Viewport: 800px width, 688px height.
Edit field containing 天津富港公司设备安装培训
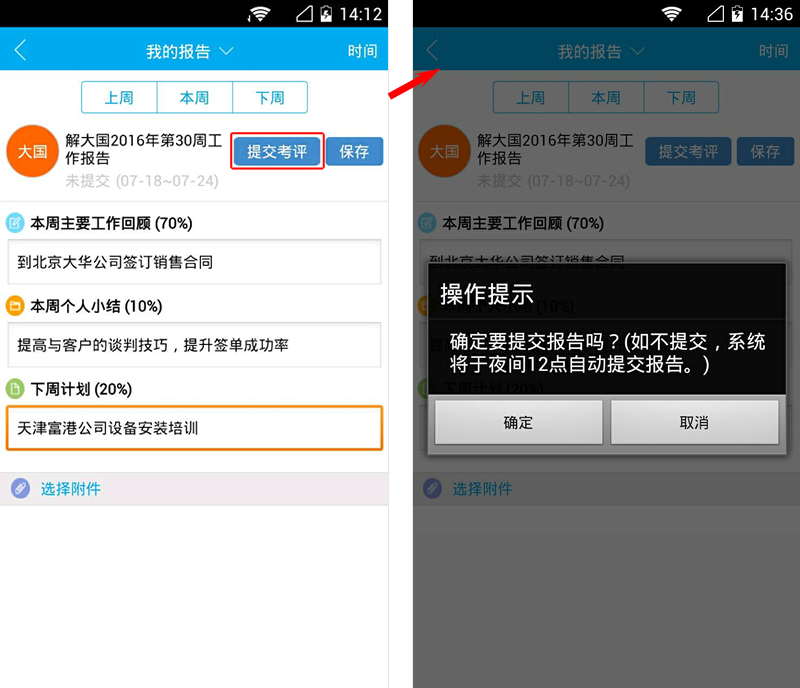click(x=194, y=428)
